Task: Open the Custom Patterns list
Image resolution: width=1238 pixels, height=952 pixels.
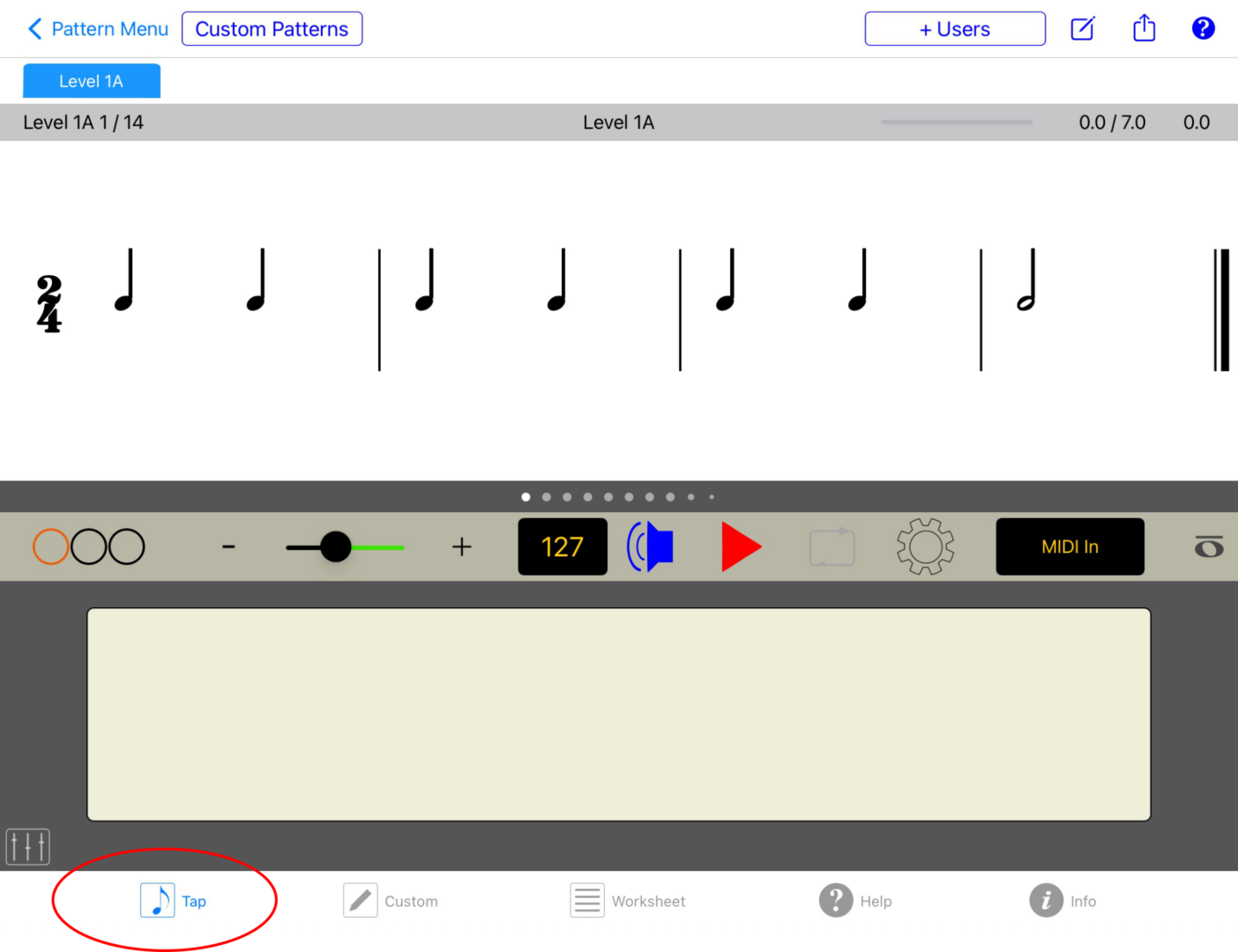Action: point(272,27)
